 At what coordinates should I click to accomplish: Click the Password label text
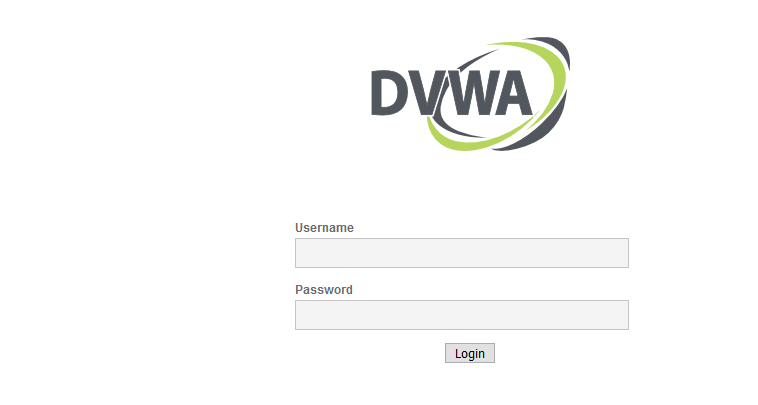coord(324,290)
